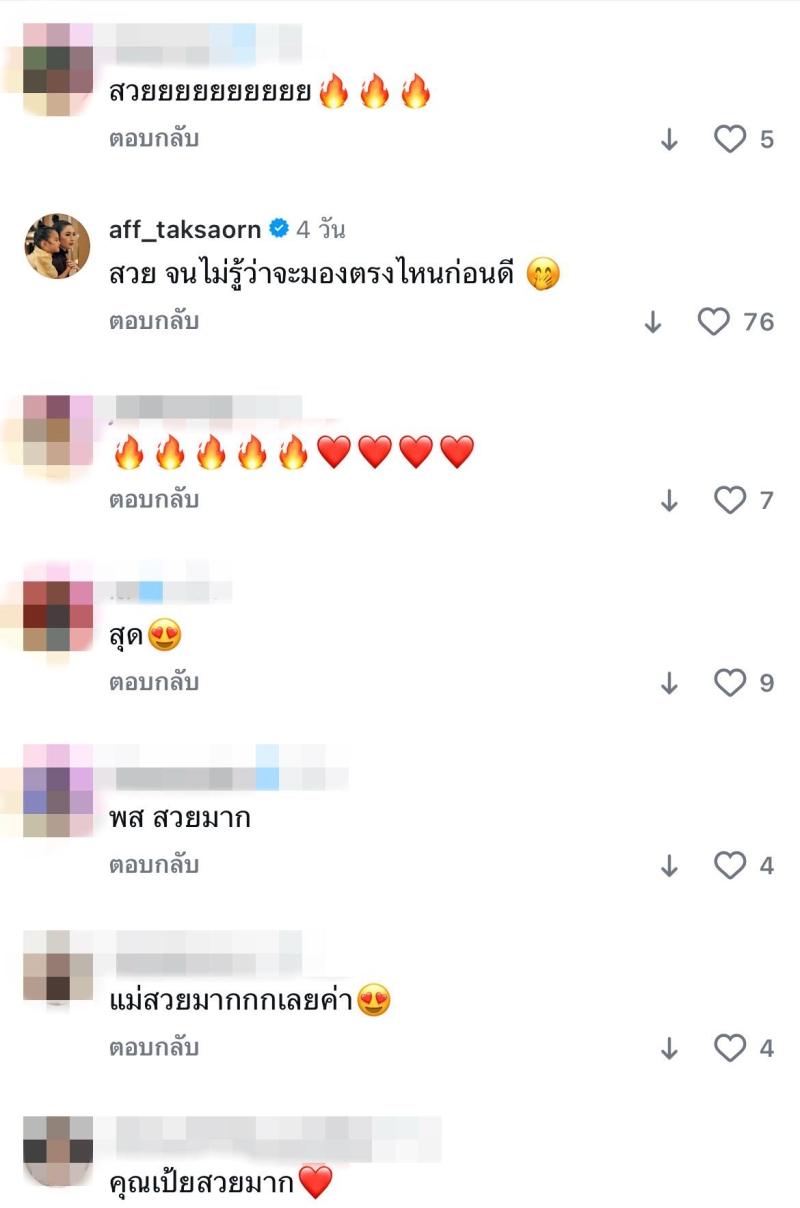Downvote the "แม่สวยมากกกเลยค่า" comment
Screen dimensions: 800x1208
[670, 1049]
